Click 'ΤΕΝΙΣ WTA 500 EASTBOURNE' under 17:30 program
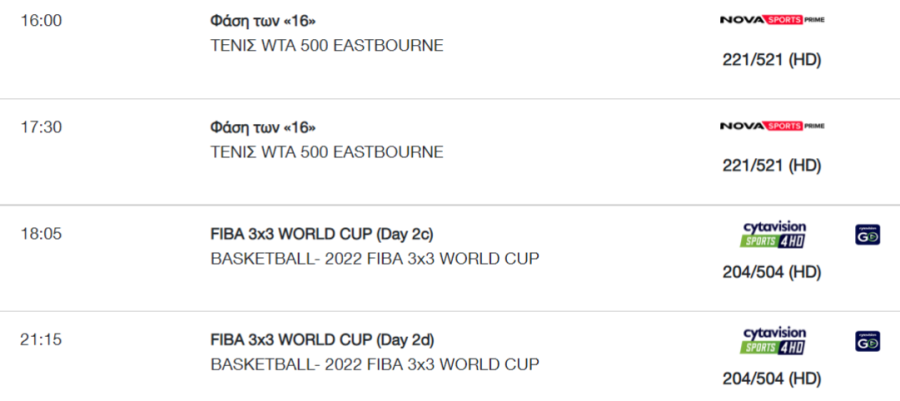Viewport: 900px width, 401px height. click(x=327, y=152)
